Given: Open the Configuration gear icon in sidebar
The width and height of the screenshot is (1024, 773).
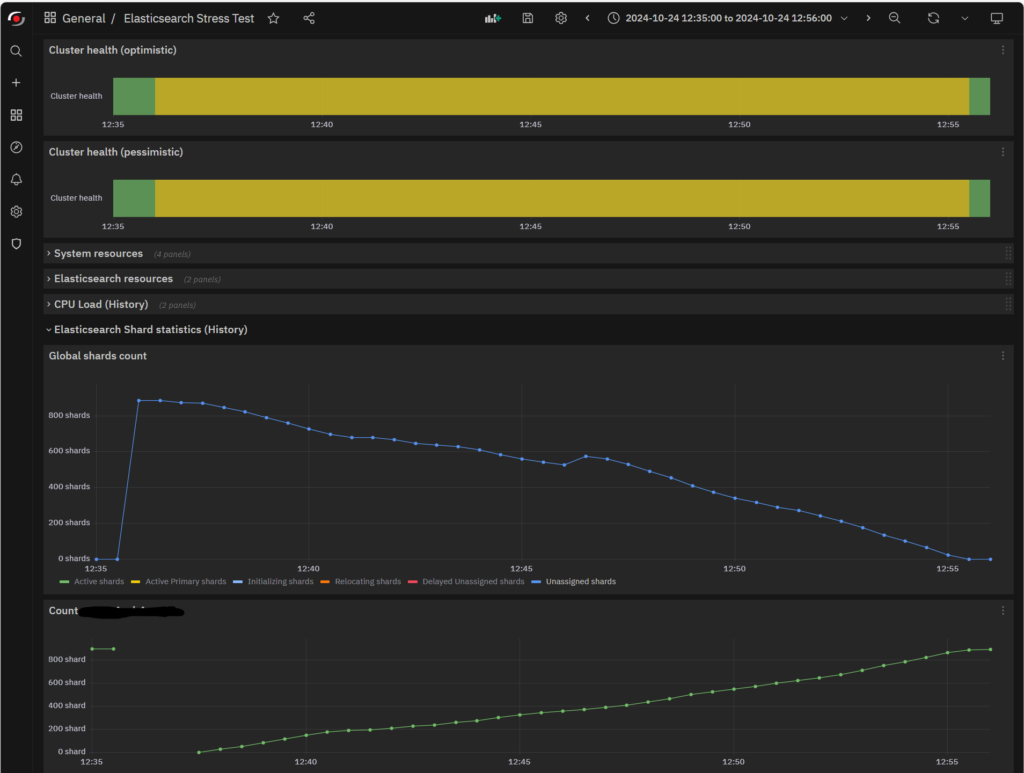Looking at the screenshot, I should [x=16, y=212].
